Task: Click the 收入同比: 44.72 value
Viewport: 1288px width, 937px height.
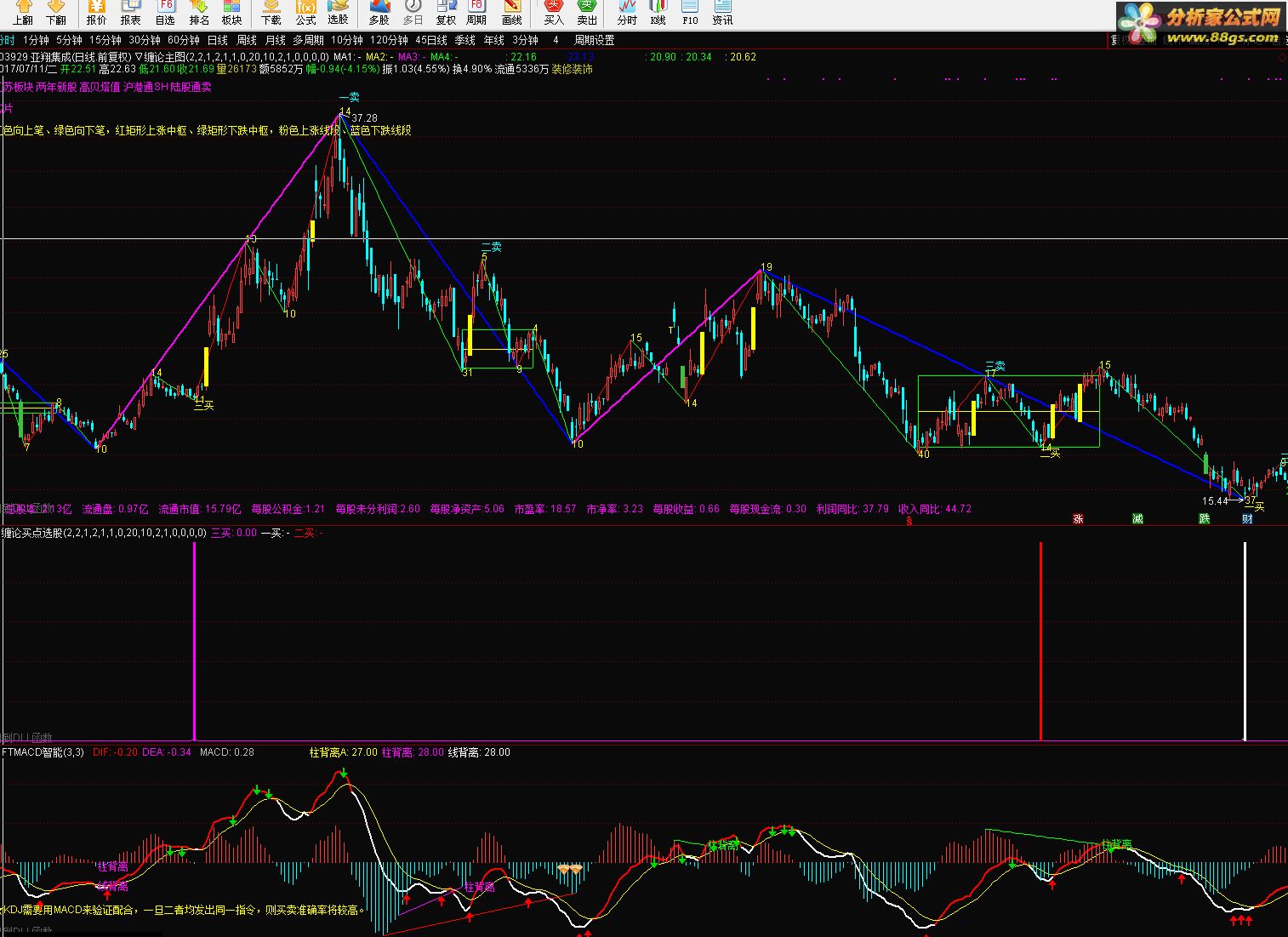Action: (935, 509)
